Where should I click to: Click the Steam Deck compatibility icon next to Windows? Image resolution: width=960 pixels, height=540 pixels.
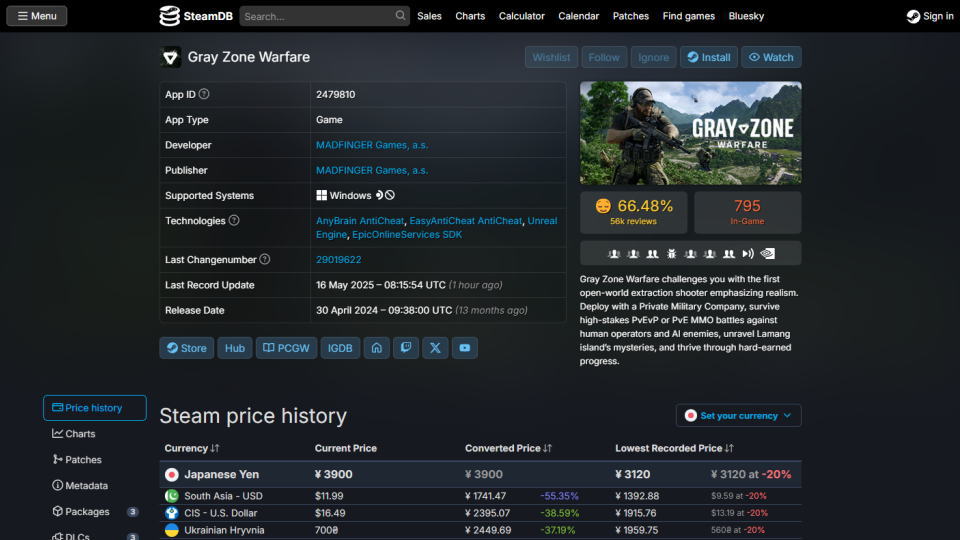(x=380, y=195)
